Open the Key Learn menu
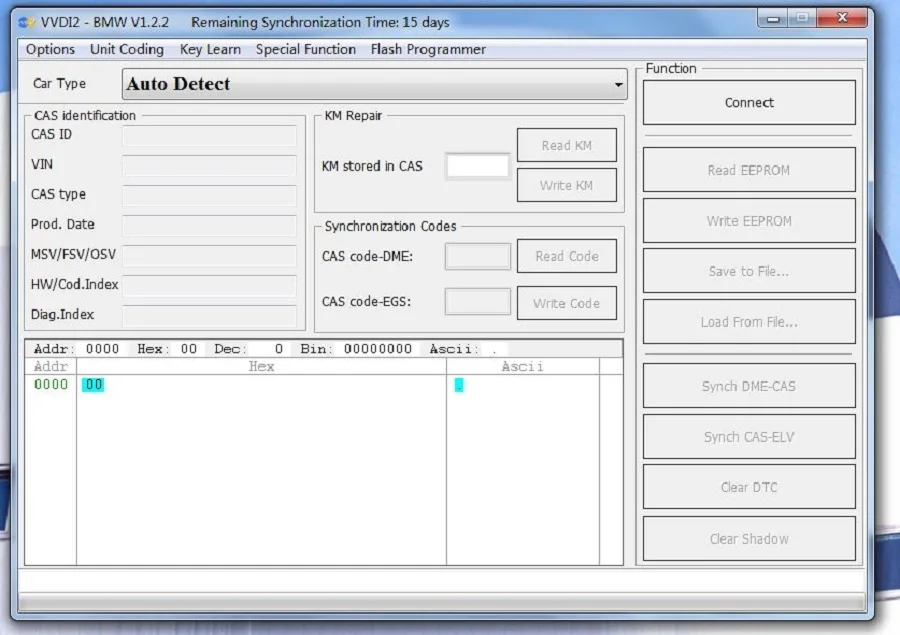The image size is (900, 635). pos(210,49)
